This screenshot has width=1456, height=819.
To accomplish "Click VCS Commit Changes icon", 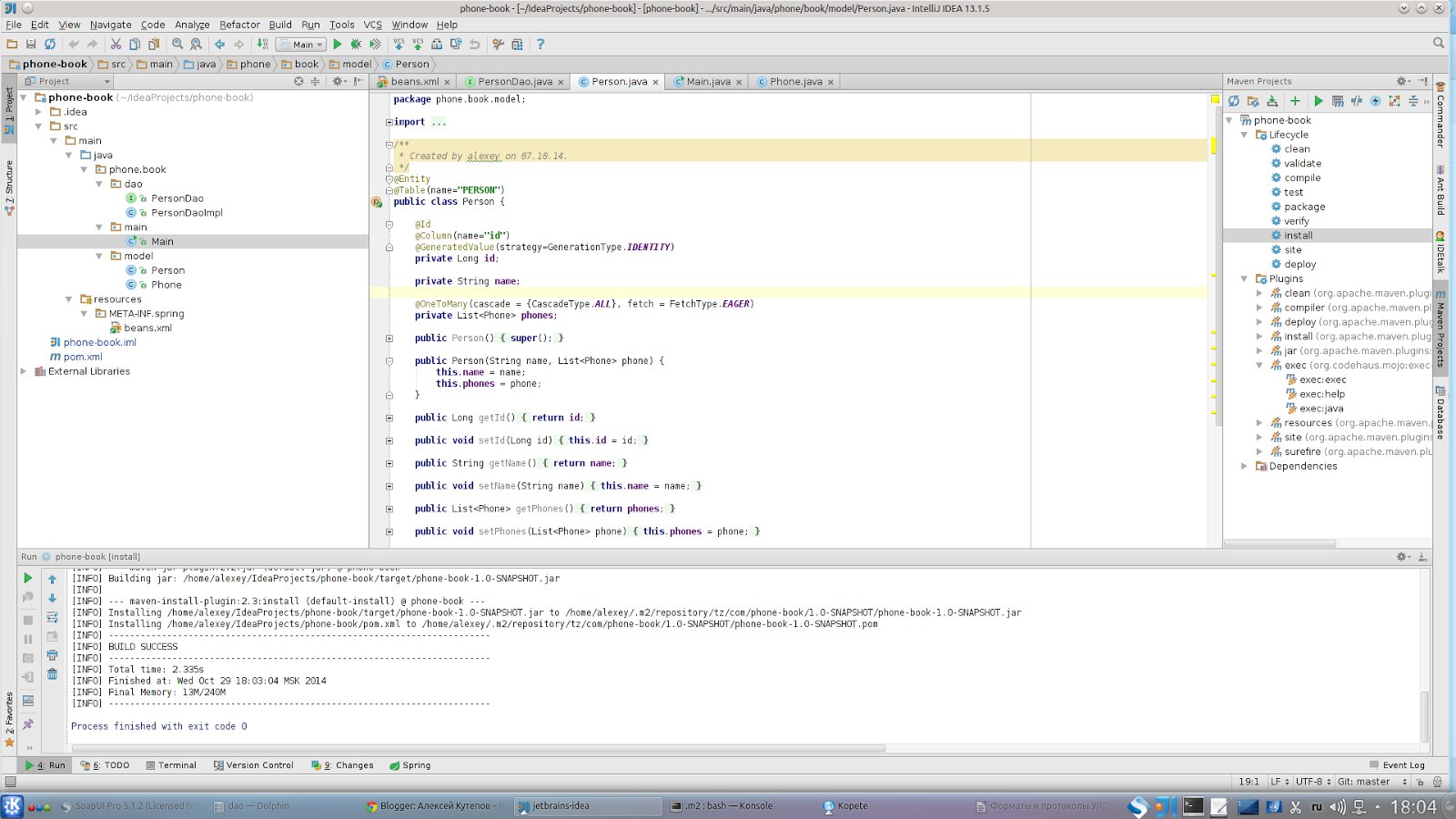I will (x=418, y=44).
